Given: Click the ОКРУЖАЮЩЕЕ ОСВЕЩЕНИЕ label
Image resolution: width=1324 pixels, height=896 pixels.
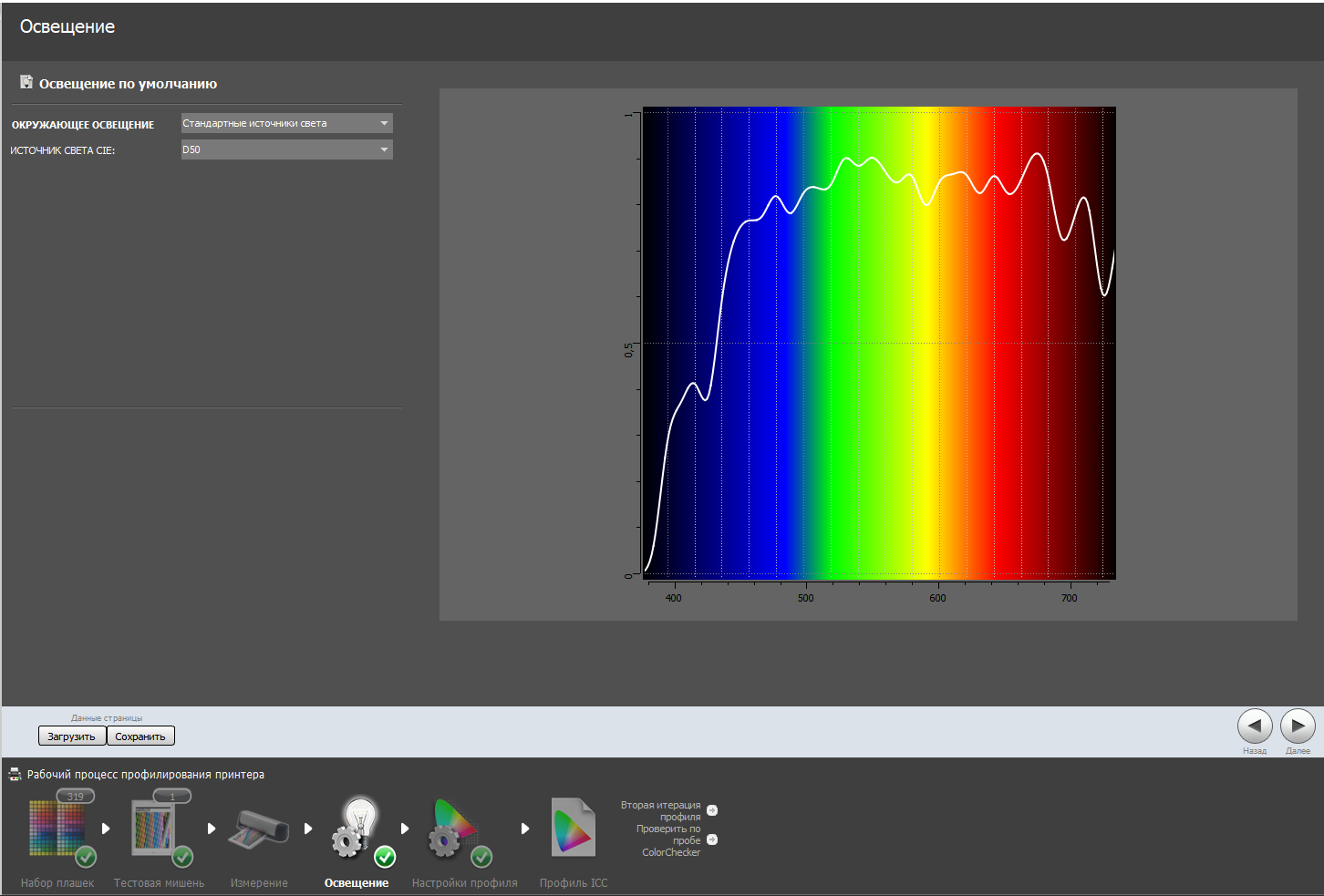Looking at the screenshot, I should pyautogui.click(x=83, y=125).
